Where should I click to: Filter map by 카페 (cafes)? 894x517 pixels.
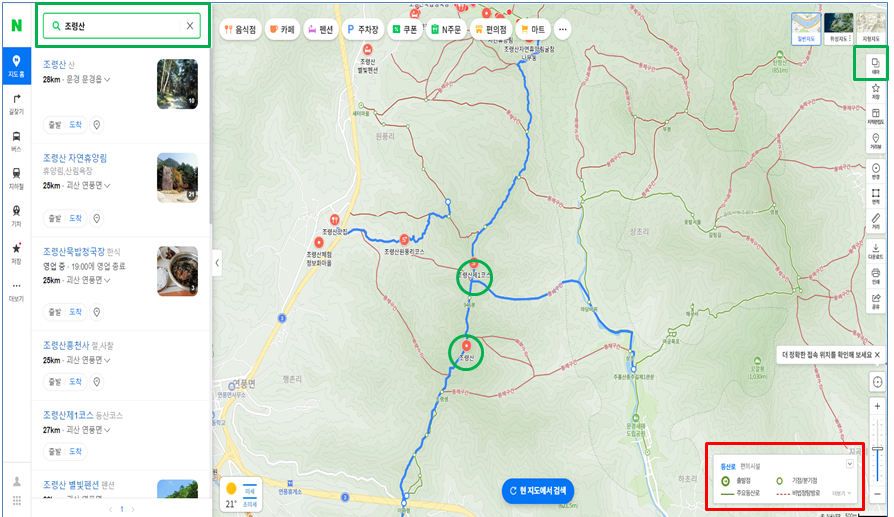click(x=282, y=29)
